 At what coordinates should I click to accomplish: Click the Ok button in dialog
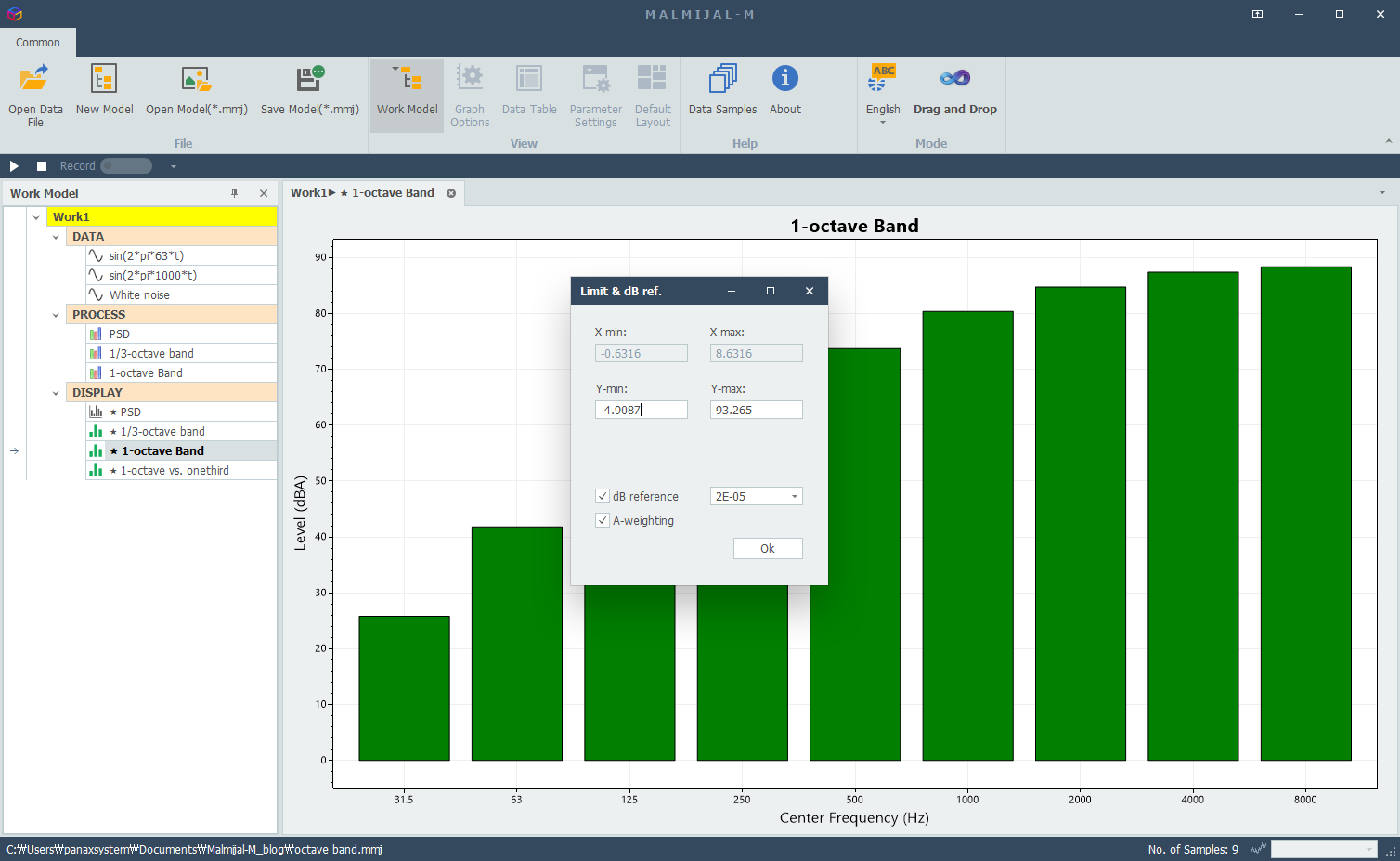(x=767, y=548)
